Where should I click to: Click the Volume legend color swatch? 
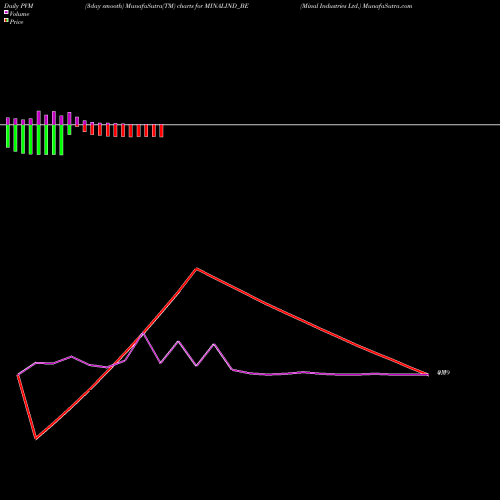pyautogui.click(x=6, y=12)
